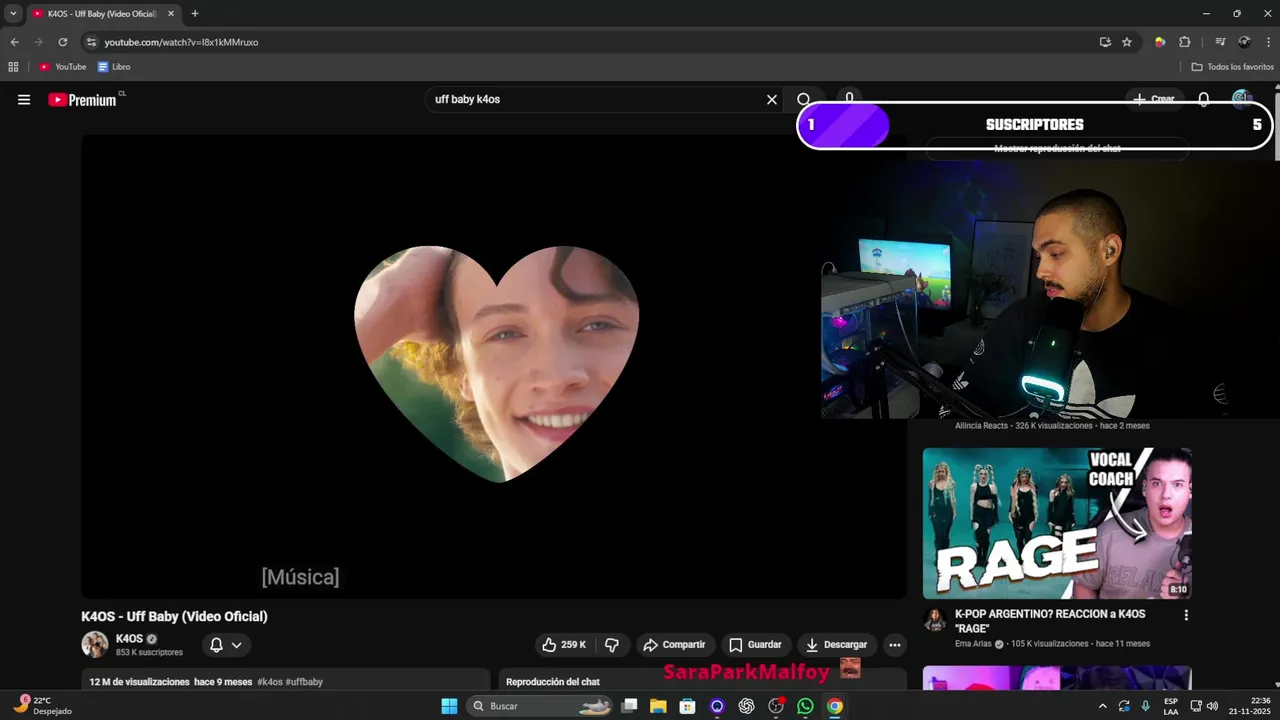1280x720 pixels.
Task: Open more actions ellipsis below video
Action: (x=895, y=645)
